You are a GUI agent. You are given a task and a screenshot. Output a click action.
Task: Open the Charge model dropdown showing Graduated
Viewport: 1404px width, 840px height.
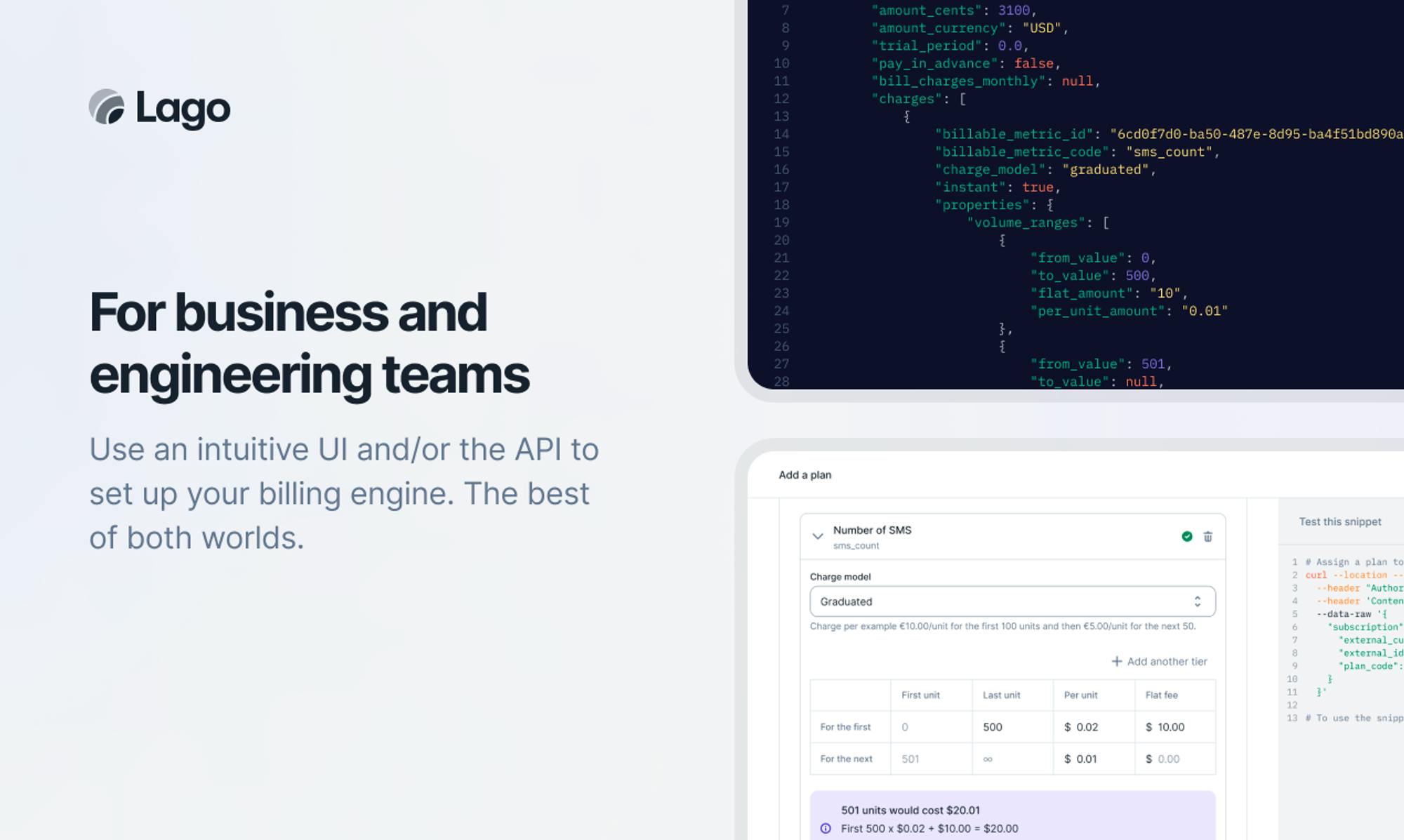(1012, 601)
